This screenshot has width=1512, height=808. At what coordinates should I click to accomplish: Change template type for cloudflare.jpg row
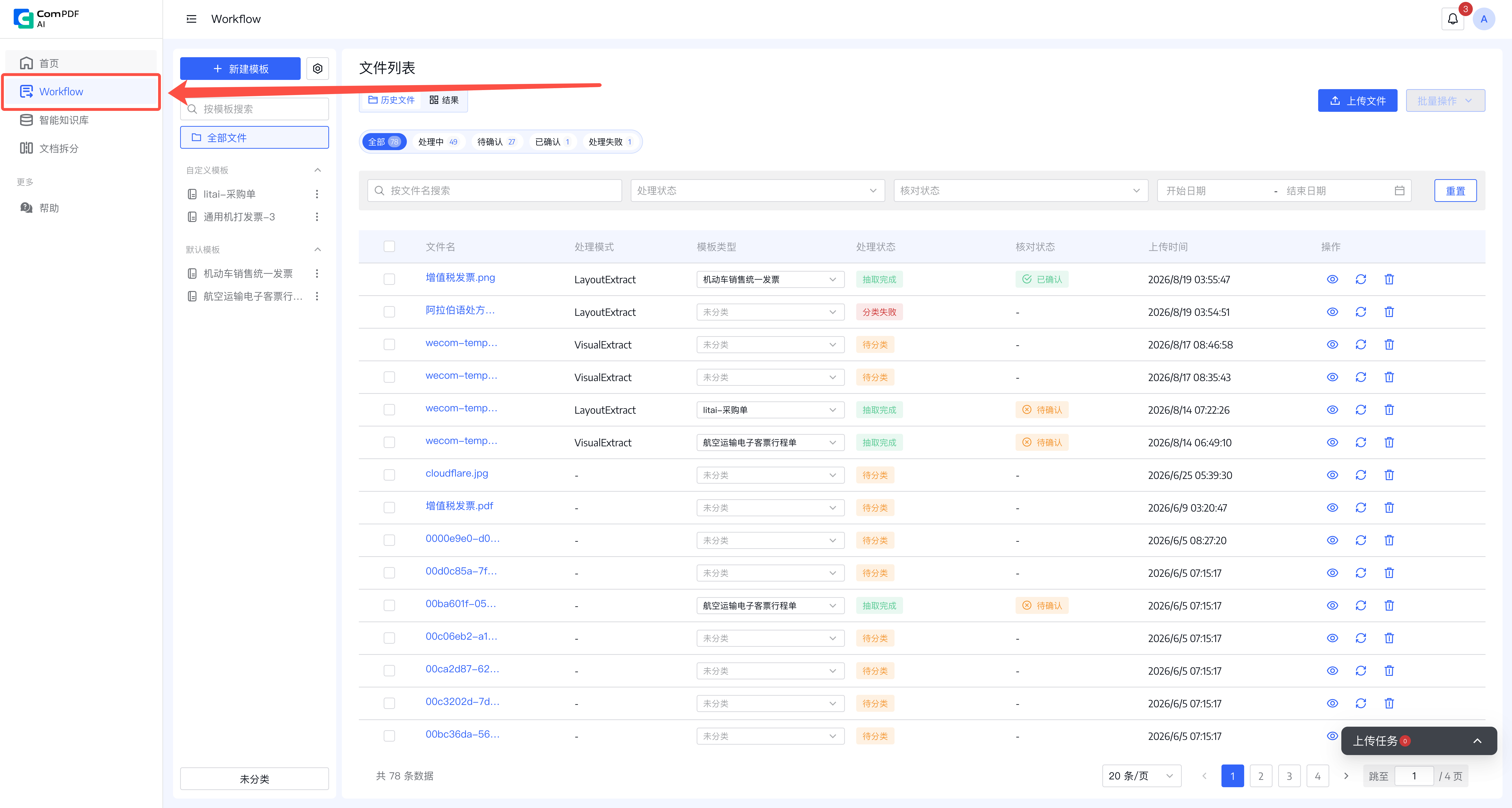(x=770, y=475)
